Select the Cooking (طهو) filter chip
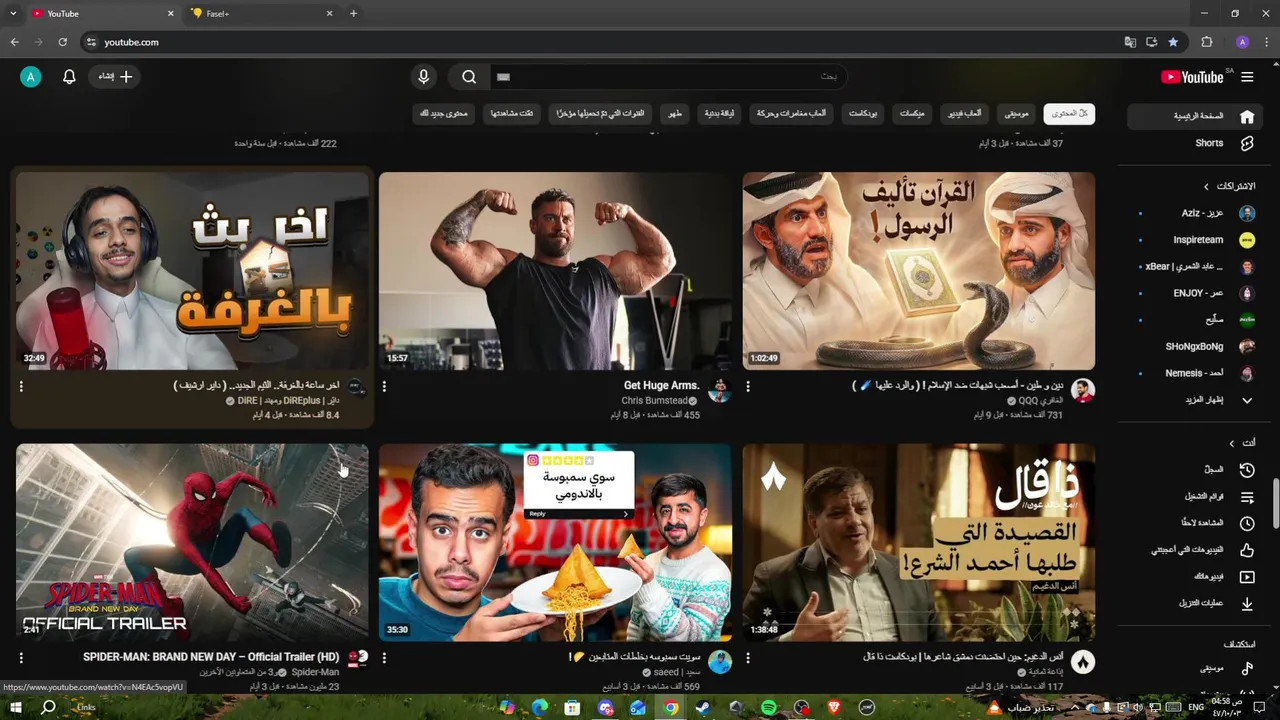 (x=676, y=114)
